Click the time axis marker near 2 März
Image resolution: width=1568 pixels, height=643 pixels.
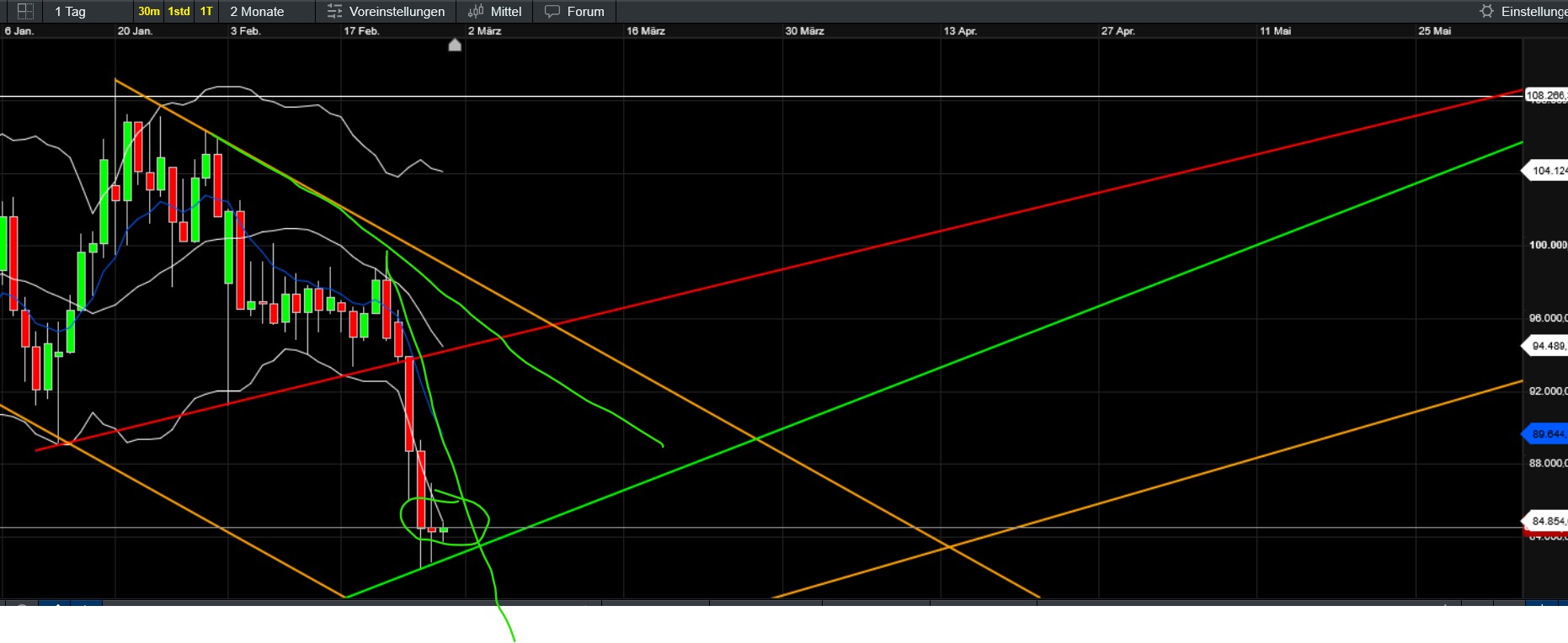455,45
